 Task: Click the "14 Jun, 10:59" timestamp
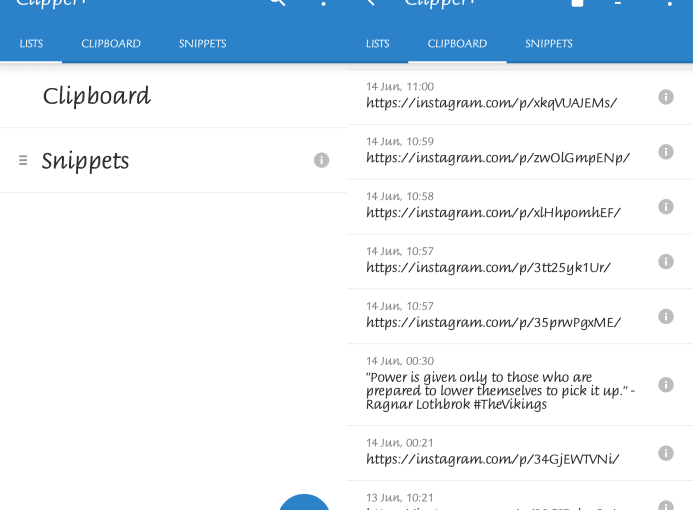[400, 141]
